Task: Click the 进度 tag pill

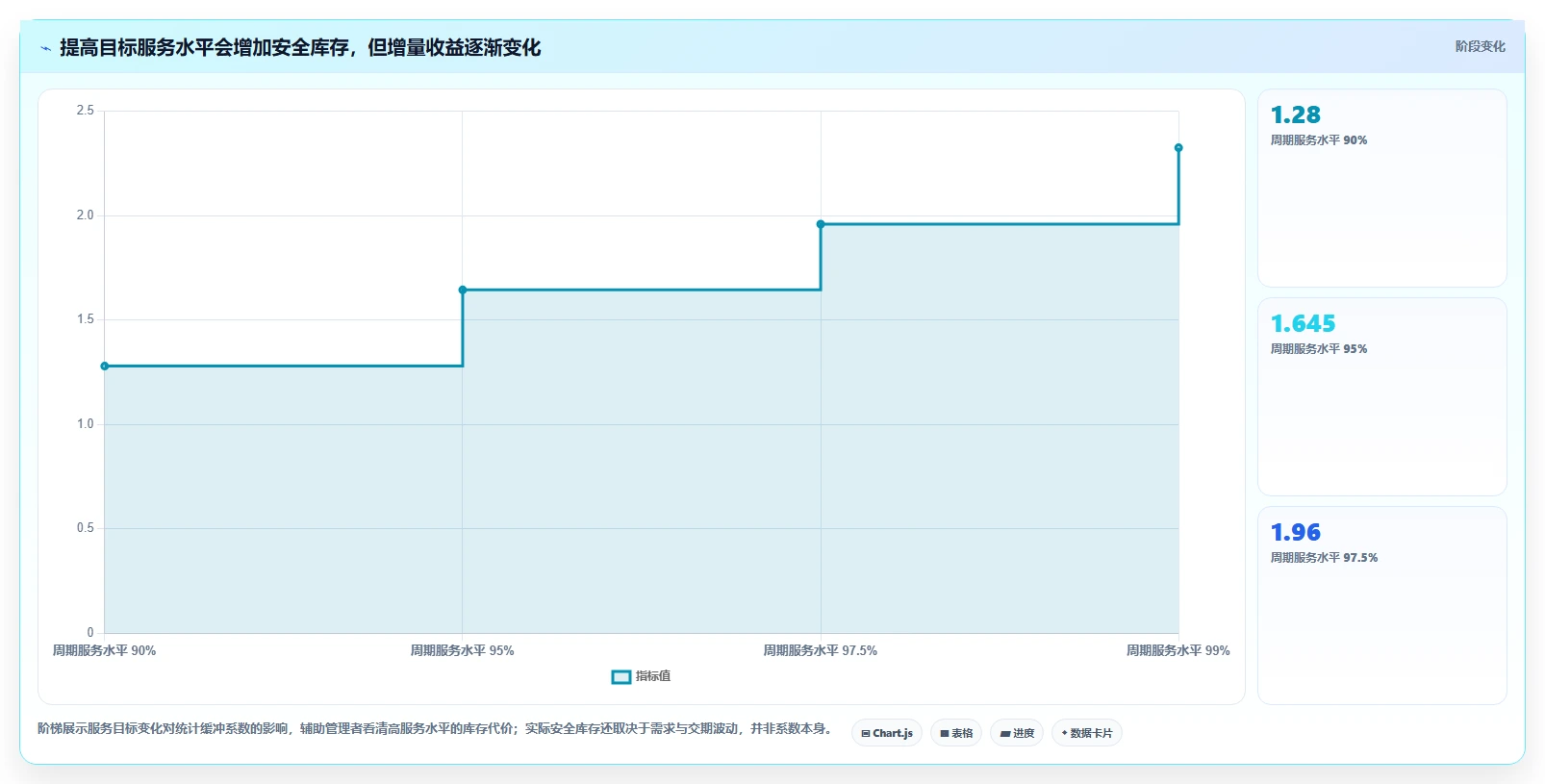Action: pos(1017,733)
